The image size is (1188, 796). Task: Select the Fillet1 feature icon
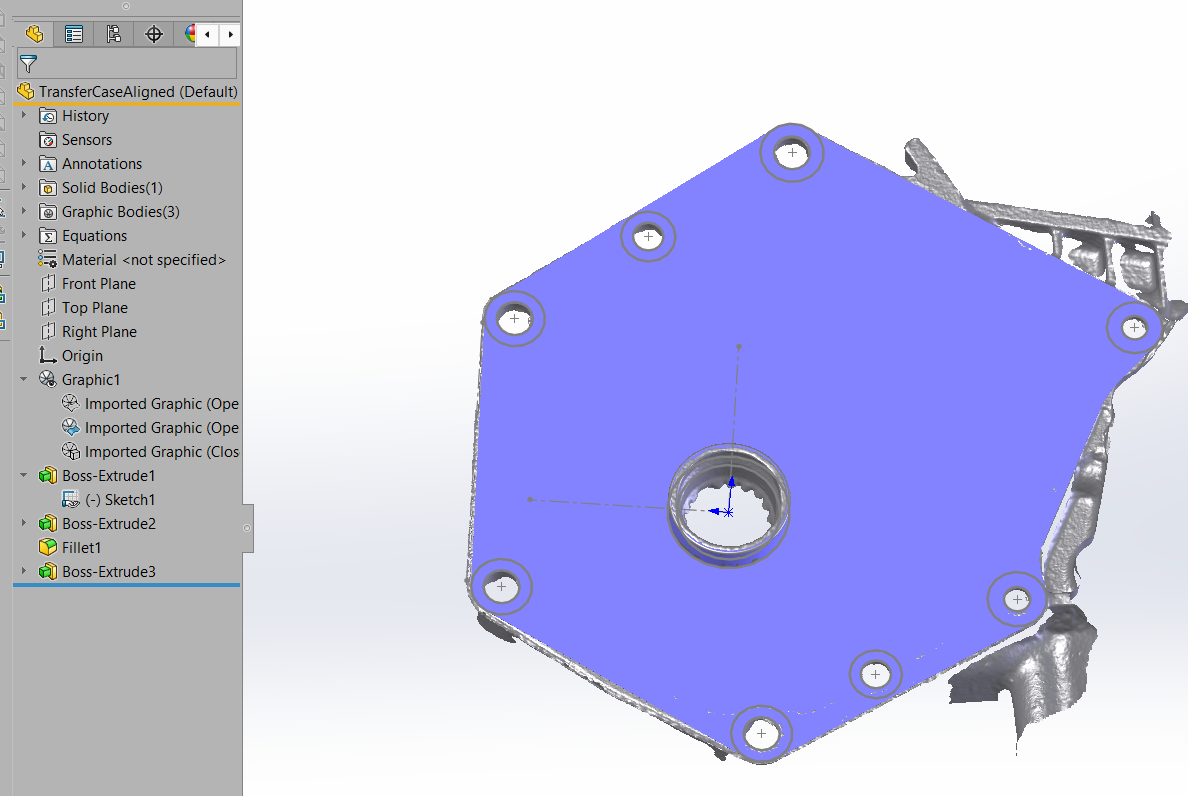(47, 548)
